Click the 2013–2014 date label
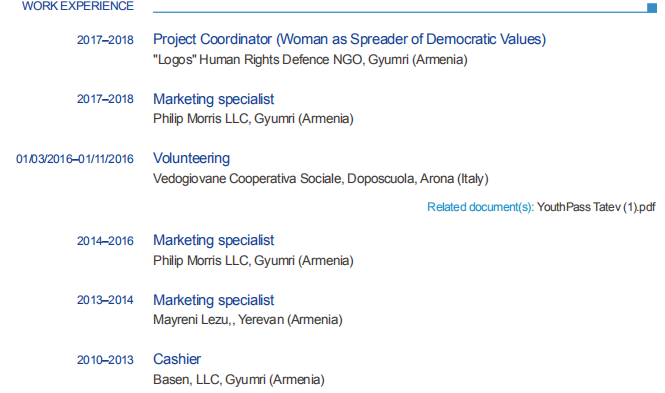 (x=105, y=300)
